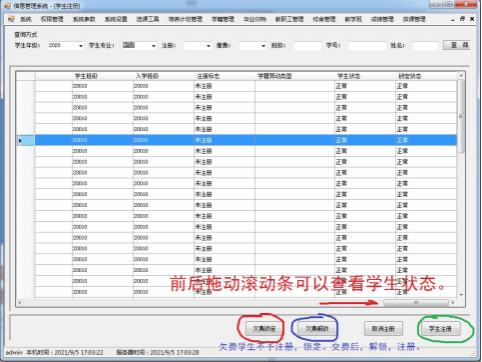Restore the 学生注册 child window
Screen dimensions: 482x362
click(462, 19)
